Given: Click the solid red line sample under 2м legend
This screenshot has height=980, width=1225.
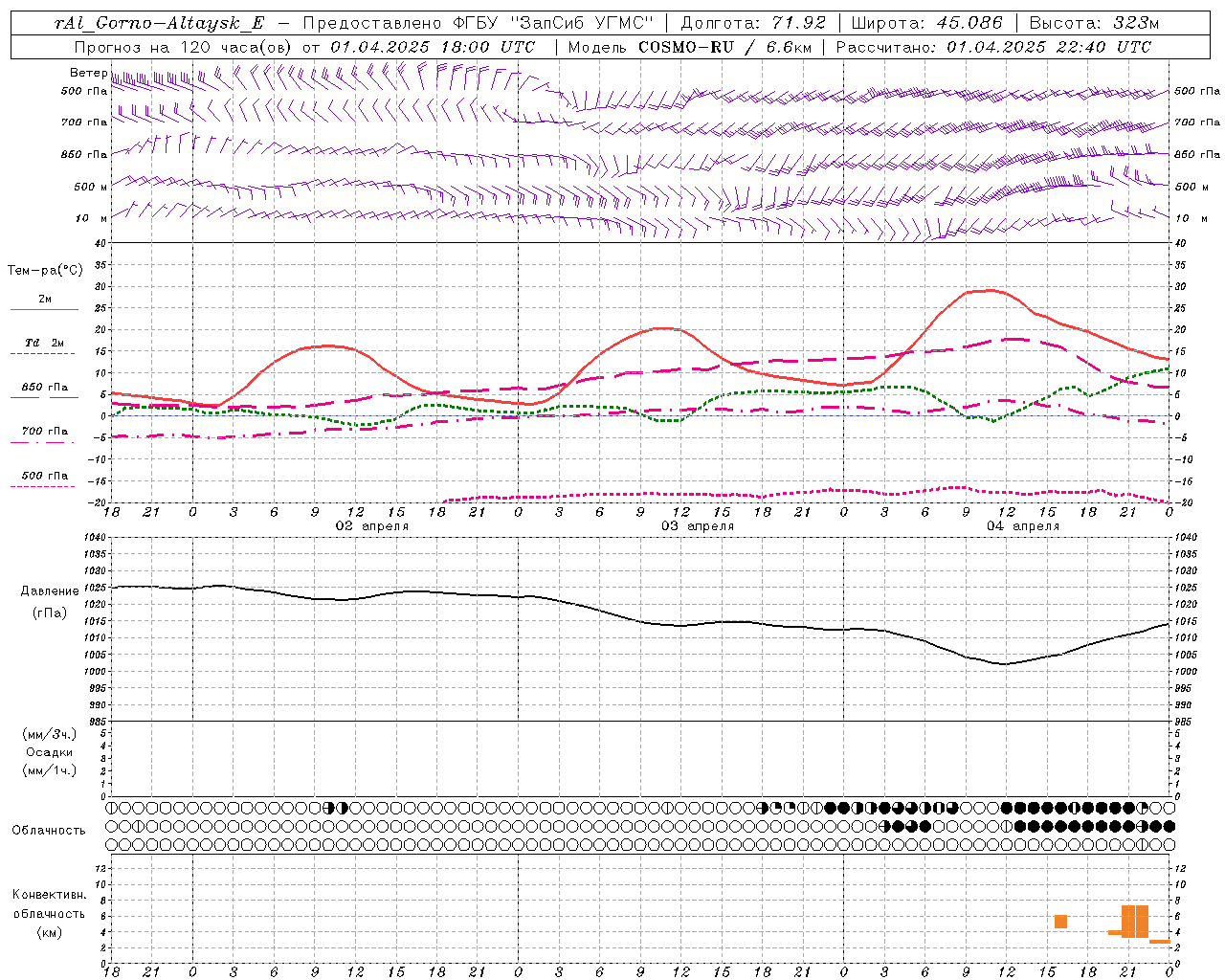Looking at the screenshot, I should pos(45,310).
